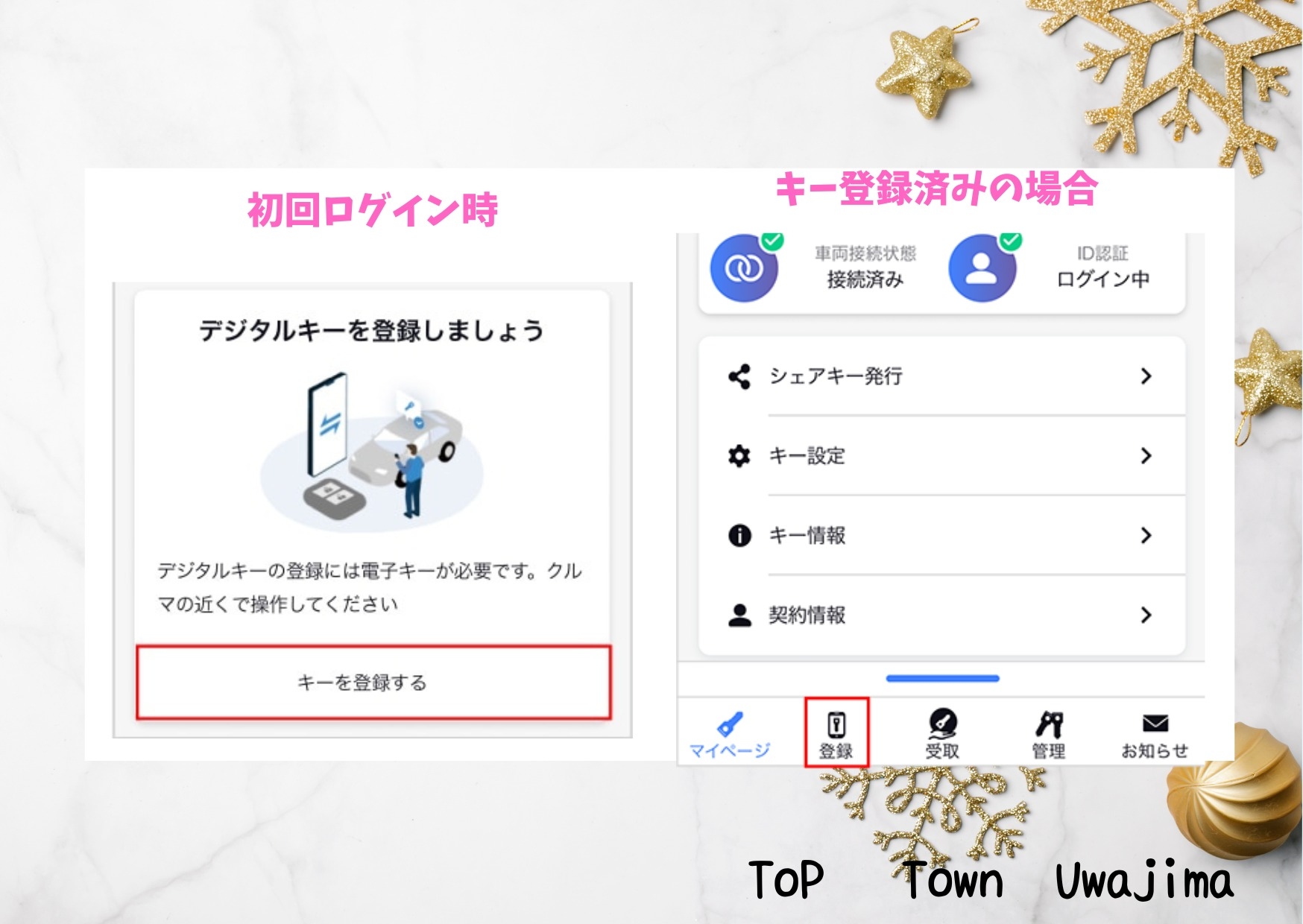Viewport: 1303px width, 924px height.
Task: Expand the シェアキー発行 chevron arrow
Action: [1146, 376]
